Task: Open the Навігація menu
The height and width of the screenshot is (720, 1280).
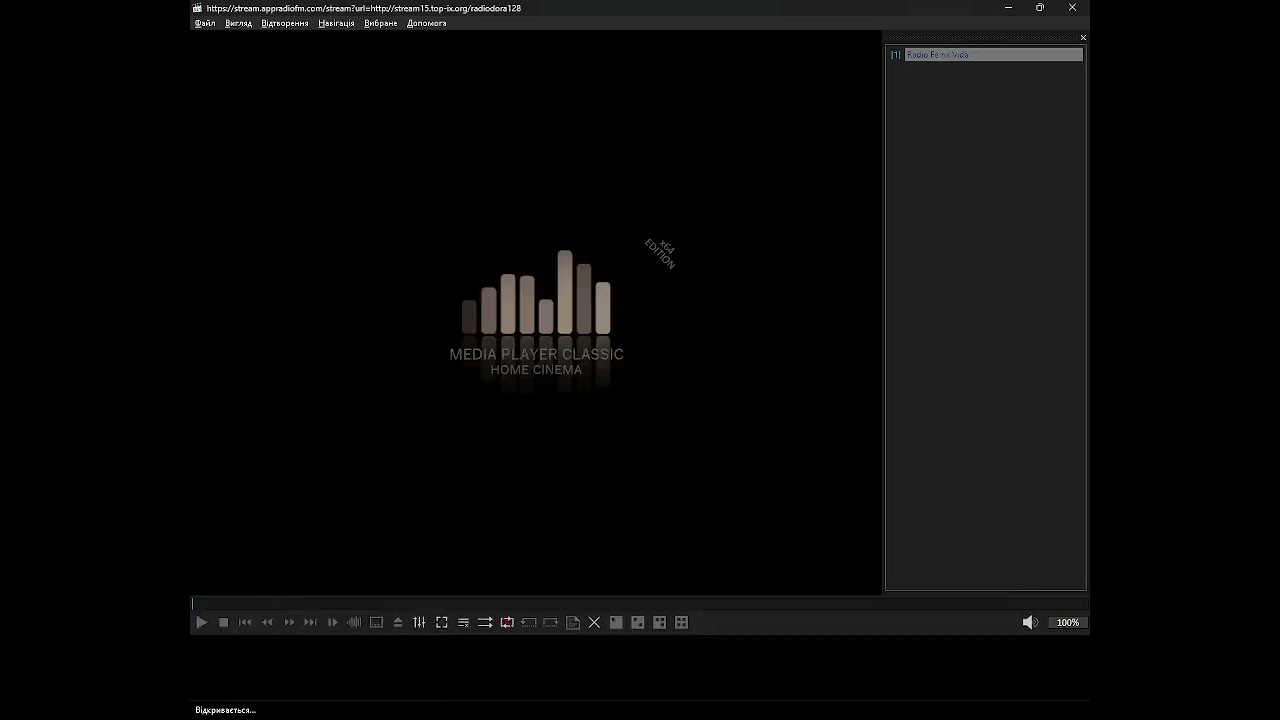Action: tap(336, 23)
